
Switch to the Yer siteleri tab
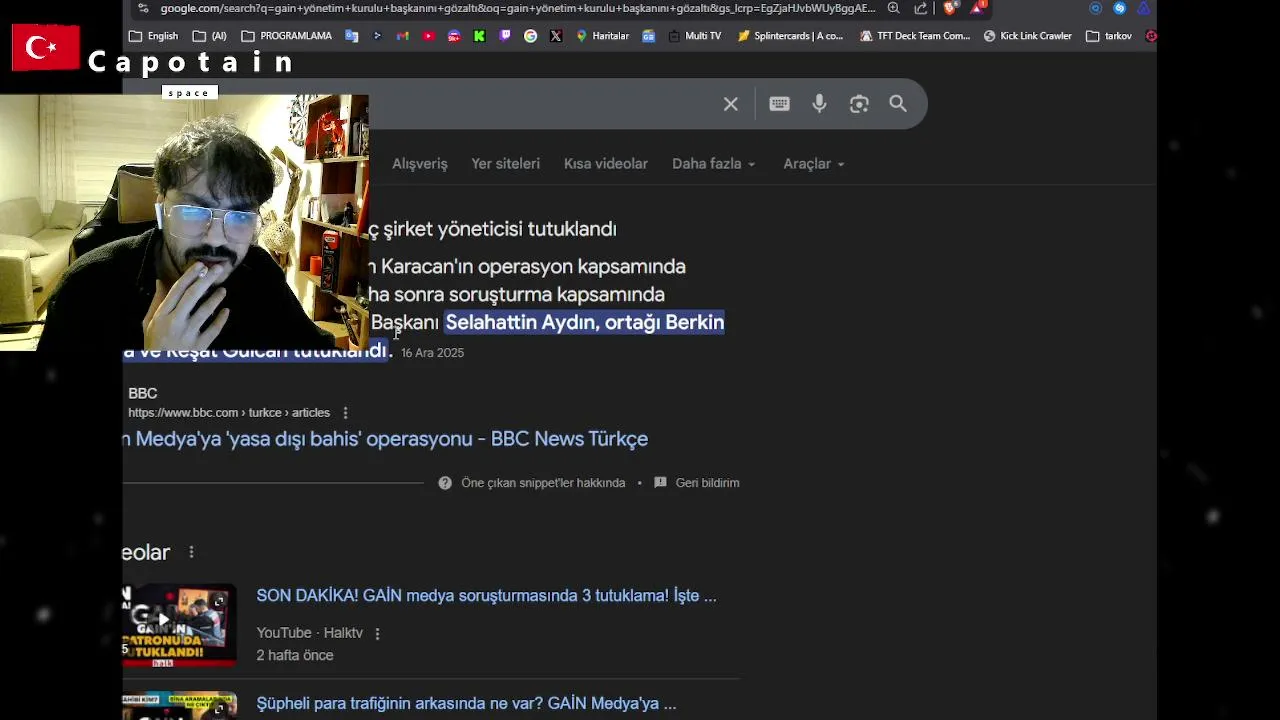505,164
